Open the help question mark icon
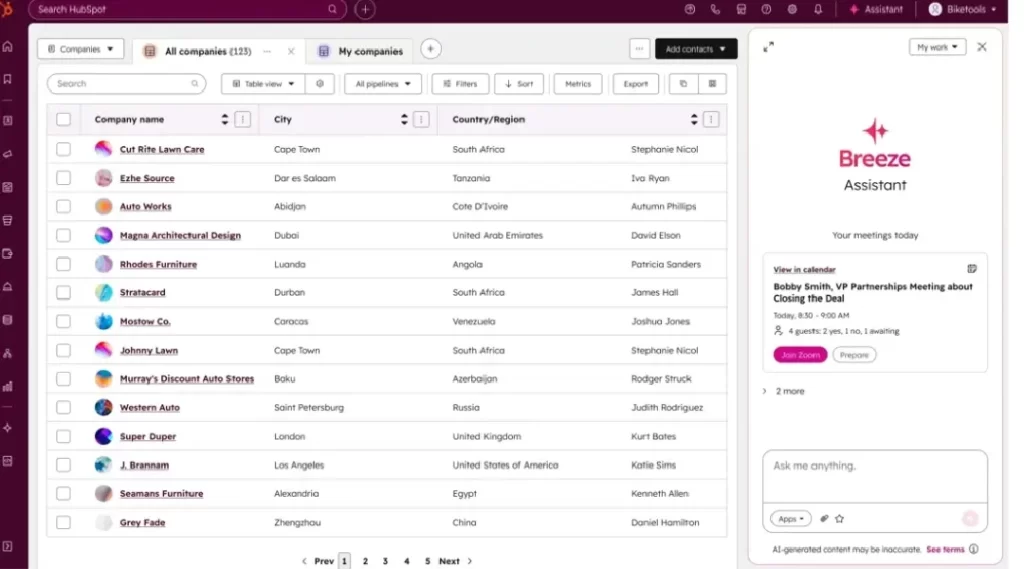 [766, 9]
